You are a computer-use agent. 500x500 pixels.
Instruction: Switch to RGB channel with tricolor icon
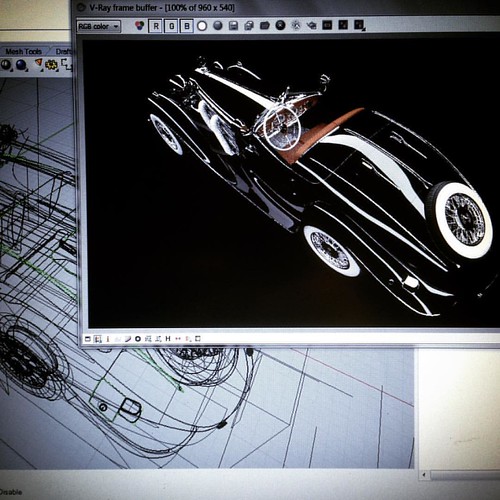click(140, 26)
